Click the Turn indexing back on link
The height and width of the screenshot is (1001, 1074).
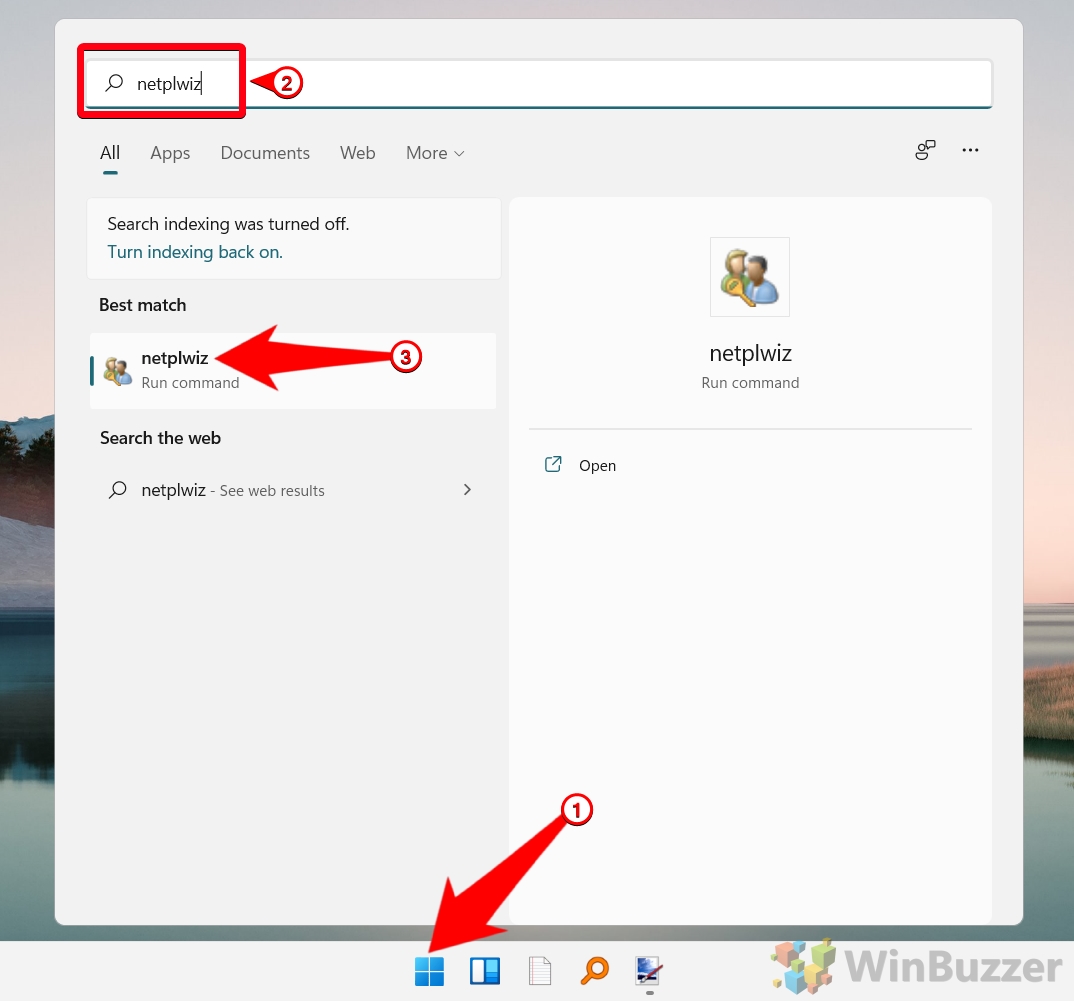[x=195, y=252]
